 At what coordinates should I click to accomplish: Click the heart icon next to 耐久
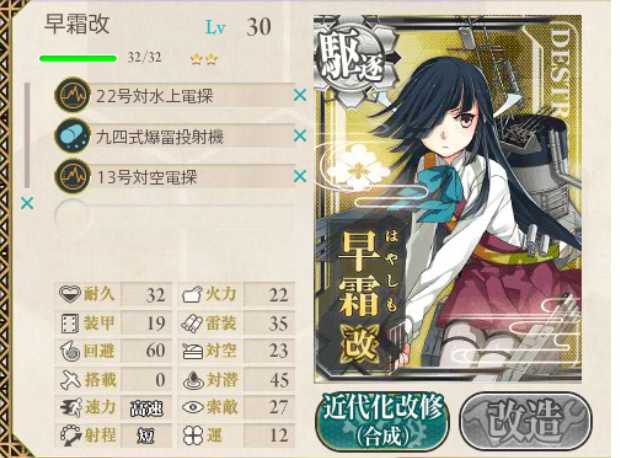point(70,294)
